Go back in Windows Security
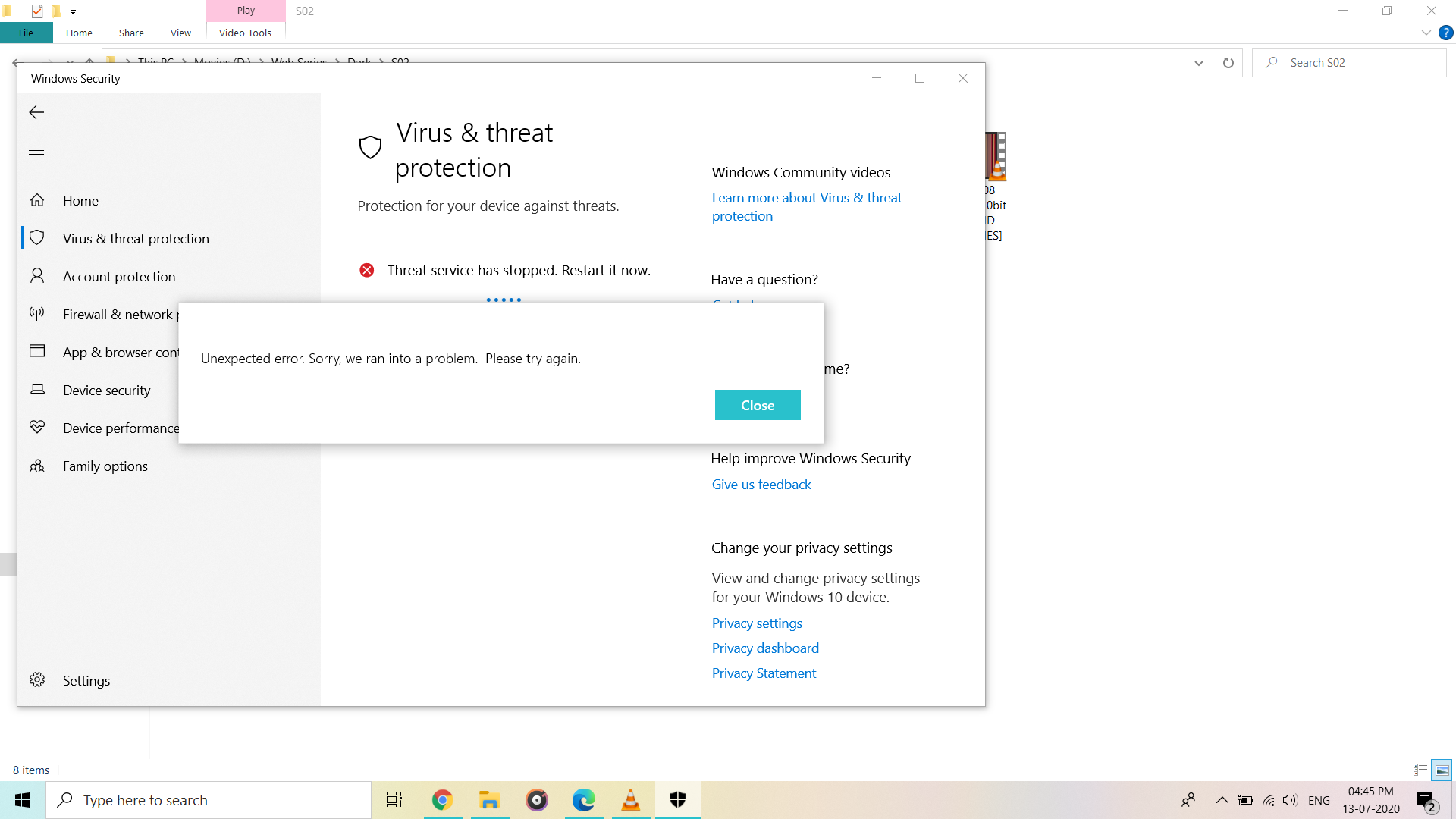The image size is (1456, 819). point(36,112)
